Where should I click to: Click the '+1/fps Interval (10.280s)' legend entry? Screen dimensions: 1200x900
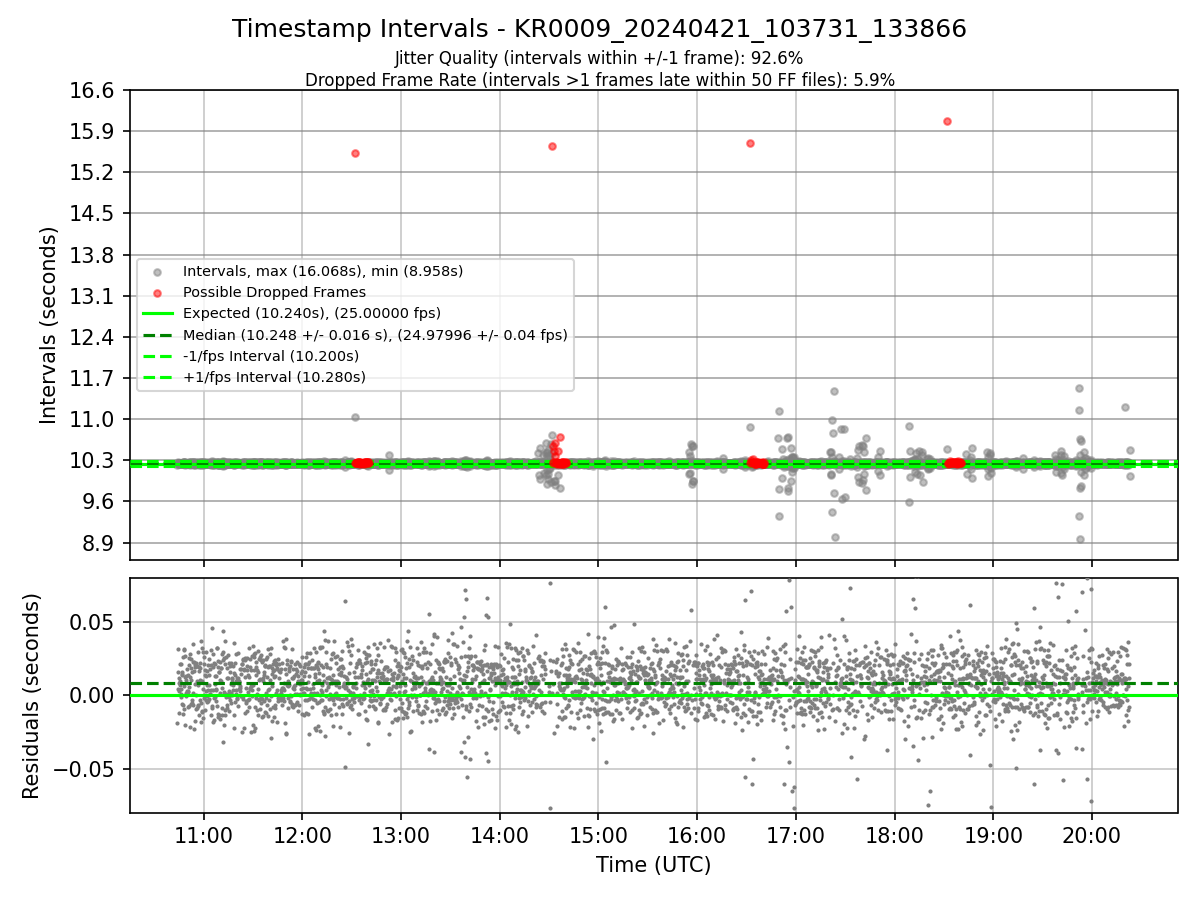tap(274, 377)
